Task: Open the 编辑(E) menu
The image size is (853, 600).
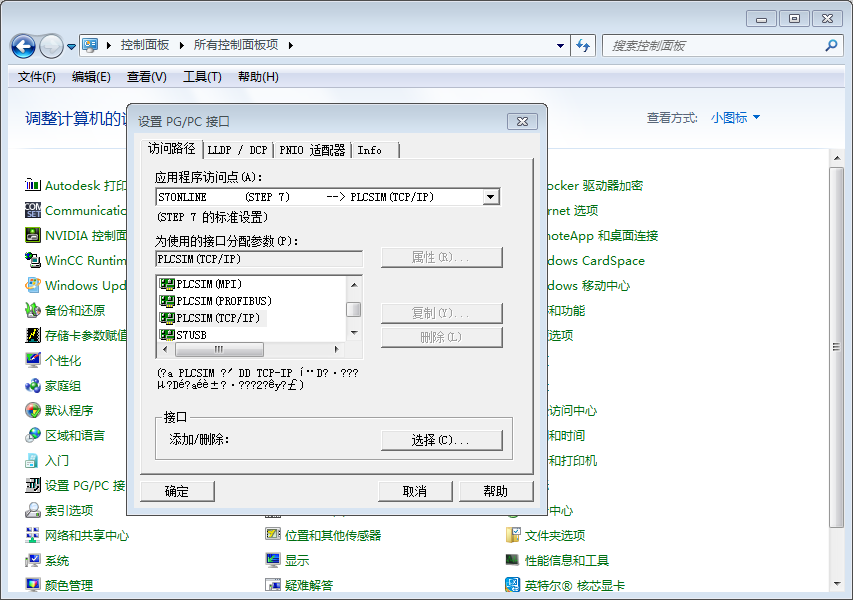Action: [91, 77]
